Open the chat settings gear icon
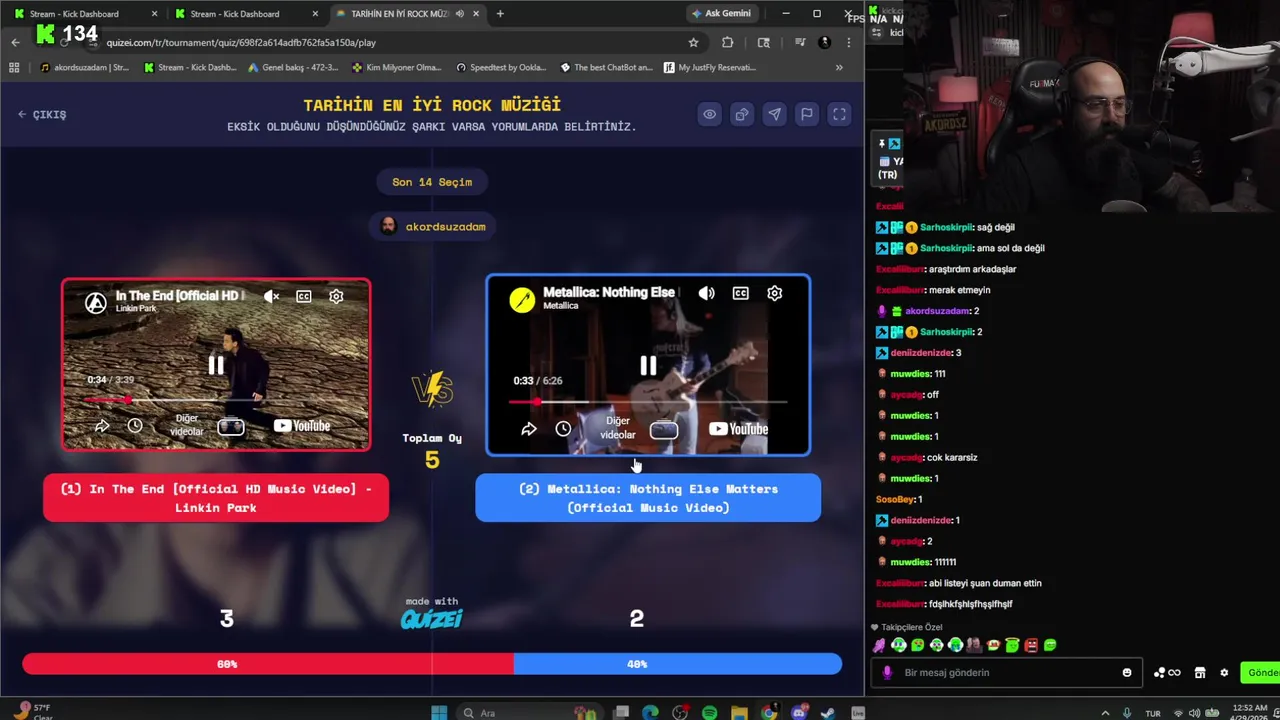 click(x=1224, y=673)
